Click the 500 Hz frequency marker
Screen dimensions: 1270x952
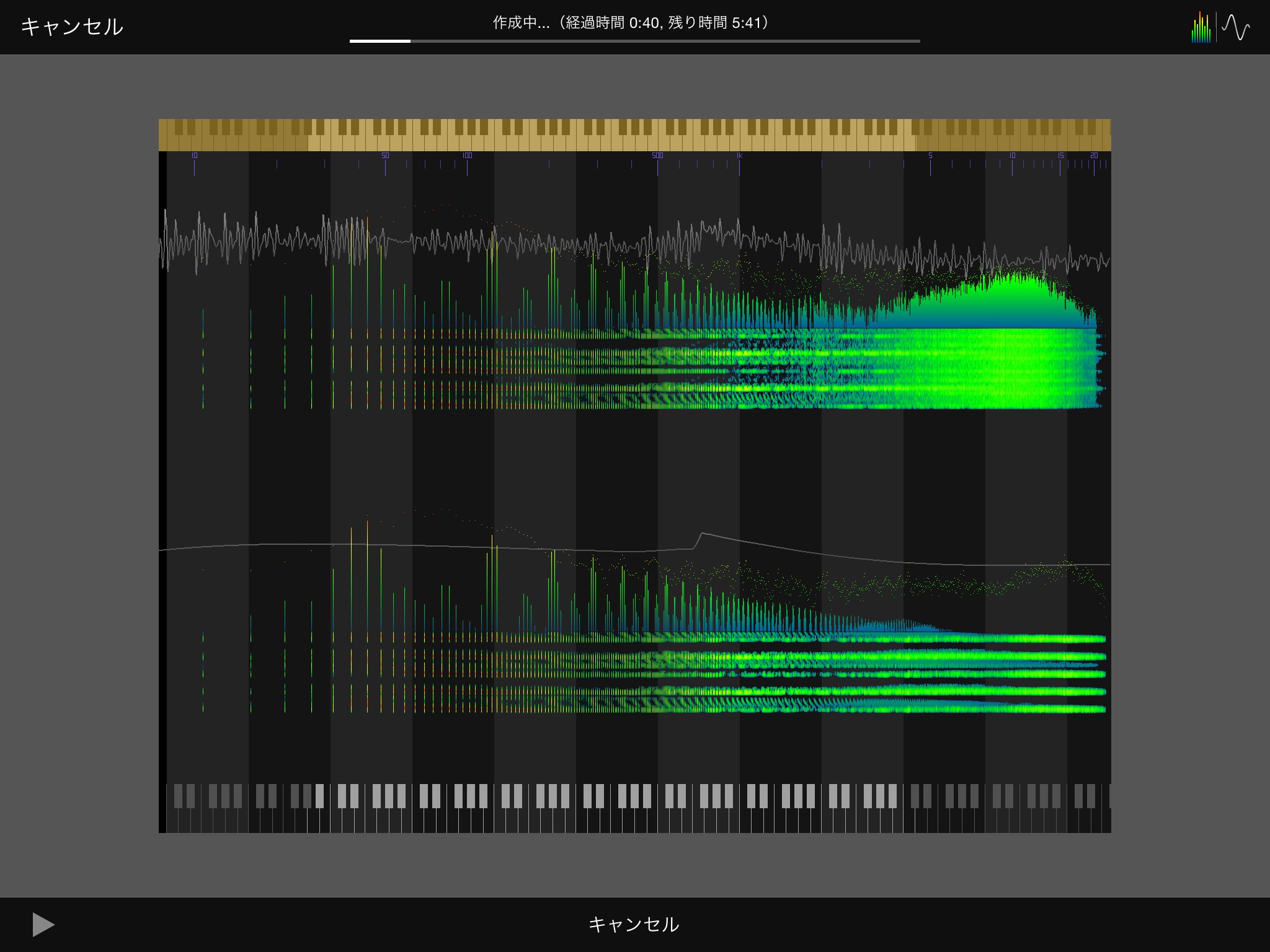coord(657,156)
